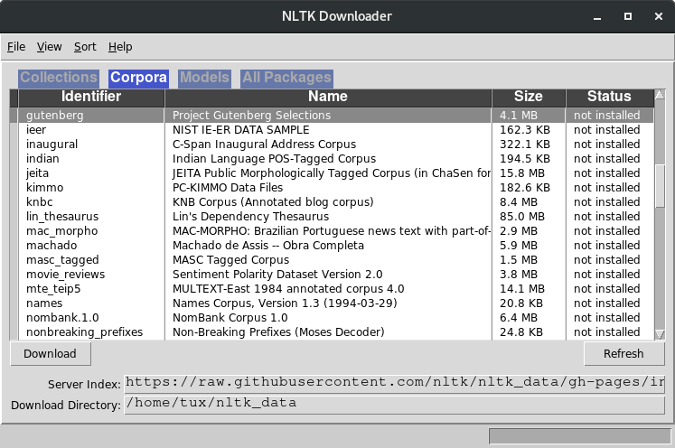Click the scrollbar up arrow

pyautogui.click(x=659, y=95)
